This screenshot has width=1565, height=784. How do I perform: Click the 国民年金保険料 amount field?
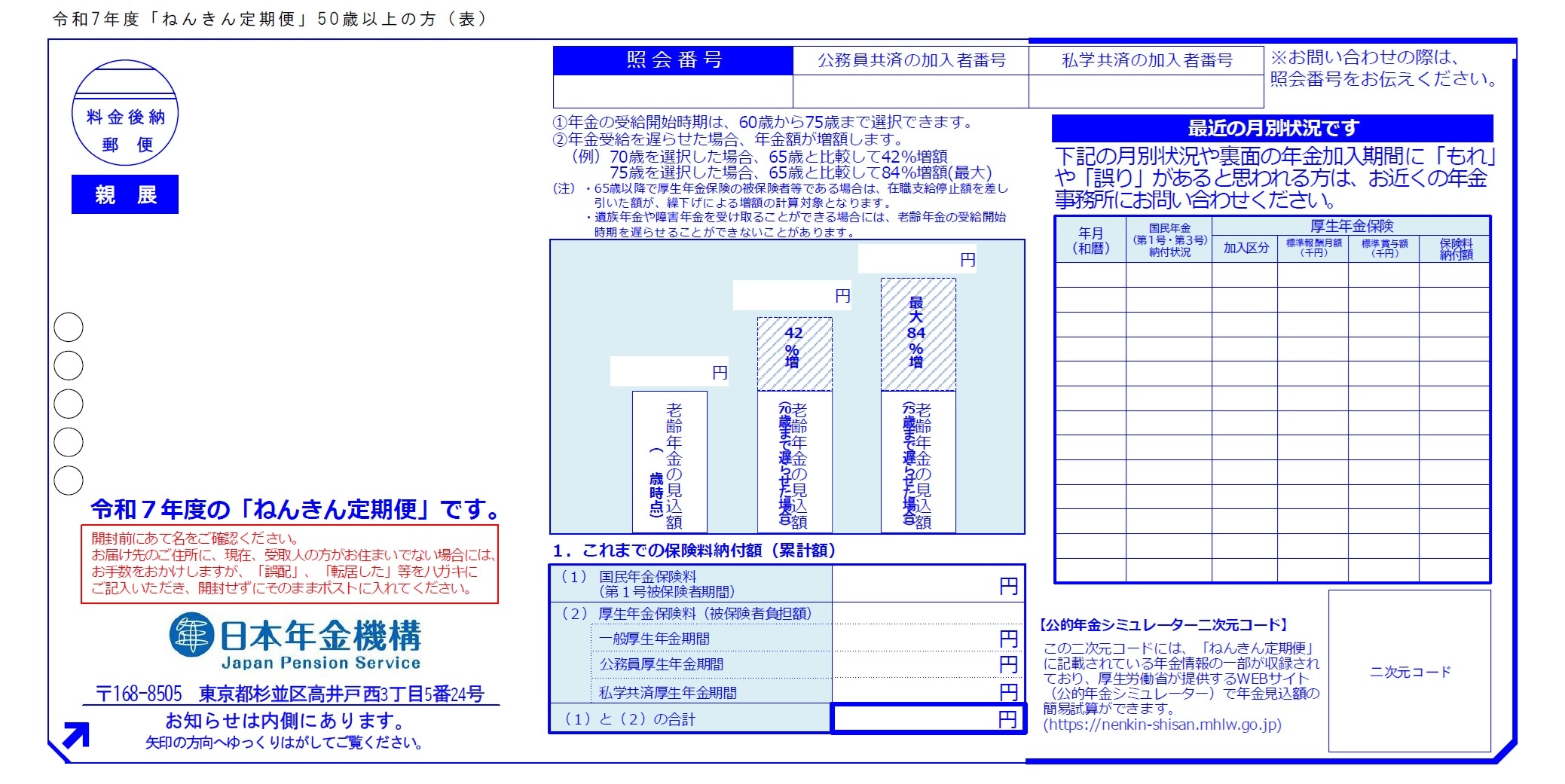[x=928, y=584]
